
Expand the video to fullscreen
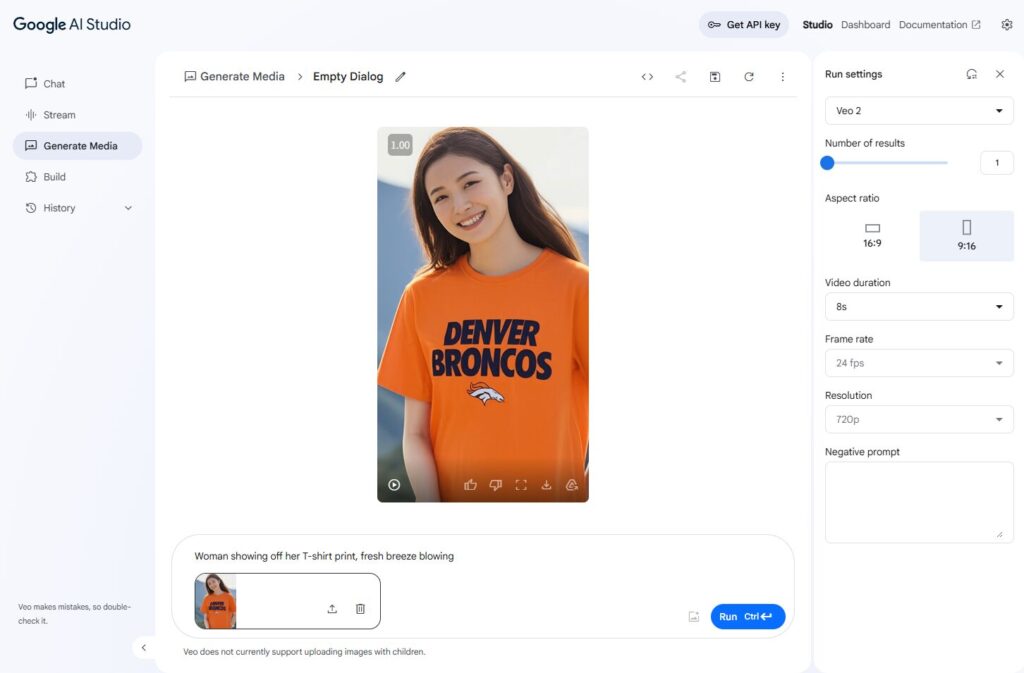(521, 484)
